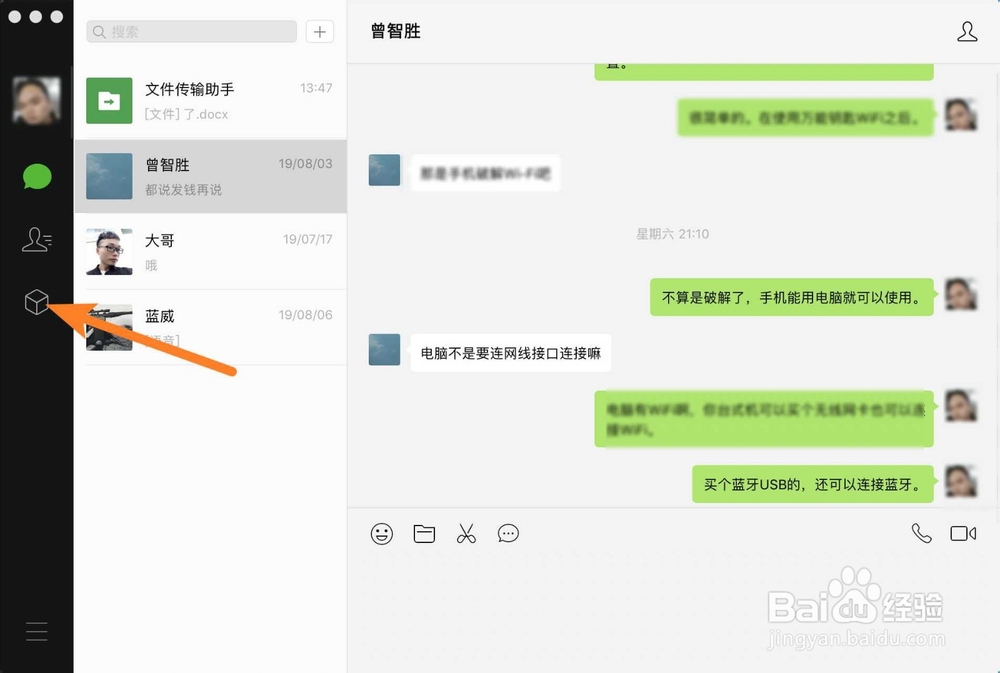Click the green message bubble about 蓝牙USB

[812, 483]
